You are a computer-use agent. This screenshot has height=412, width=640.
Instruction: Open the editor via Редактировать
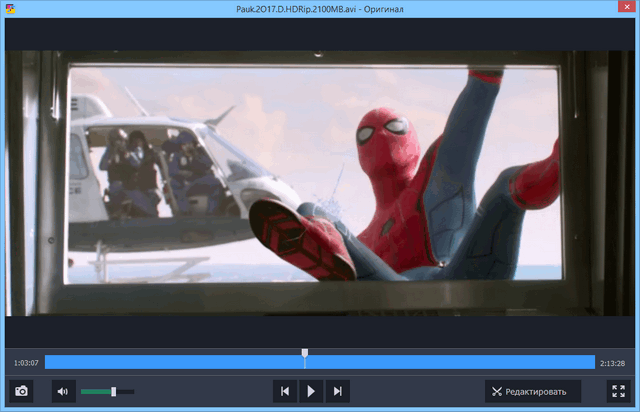point(532,391)
